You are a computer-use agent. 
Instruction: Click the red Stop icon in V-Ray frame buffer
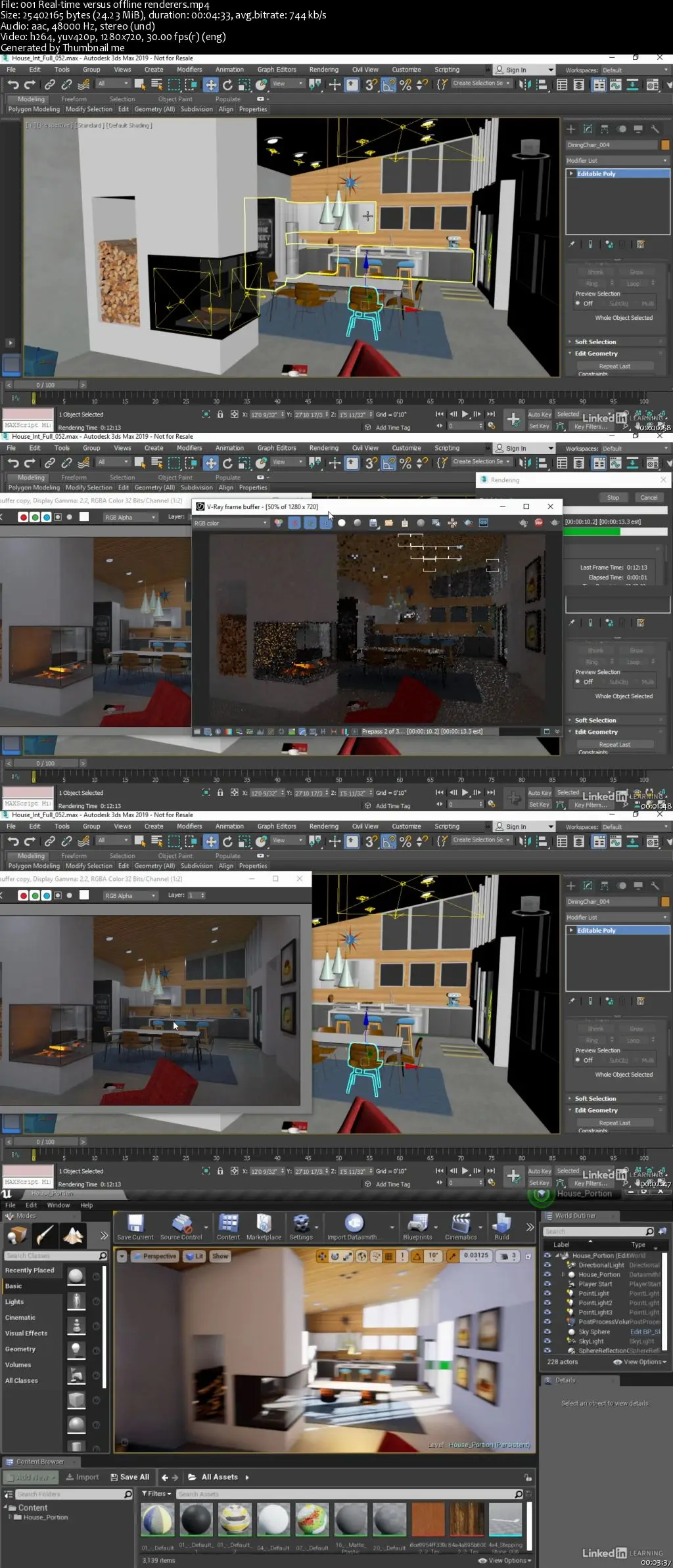538,523
